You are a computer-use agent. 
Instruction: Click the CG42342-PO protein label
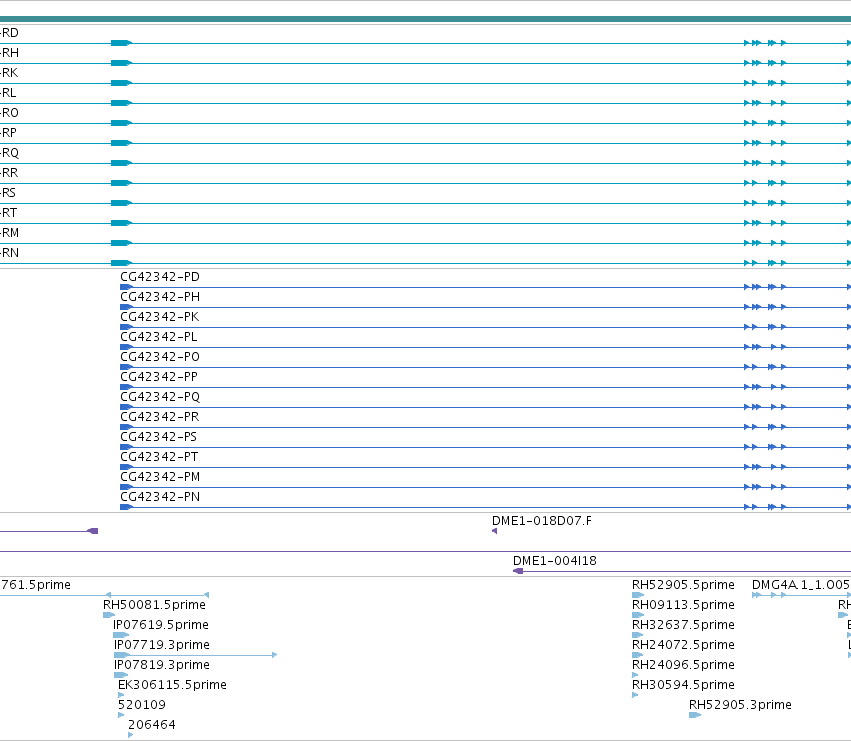click(160, 357)
